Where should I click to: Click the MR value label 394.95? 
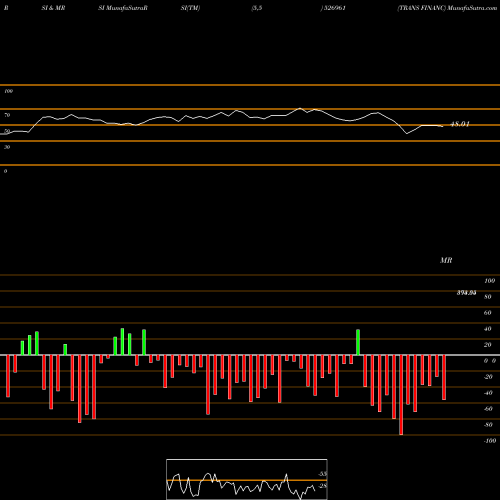466,293
